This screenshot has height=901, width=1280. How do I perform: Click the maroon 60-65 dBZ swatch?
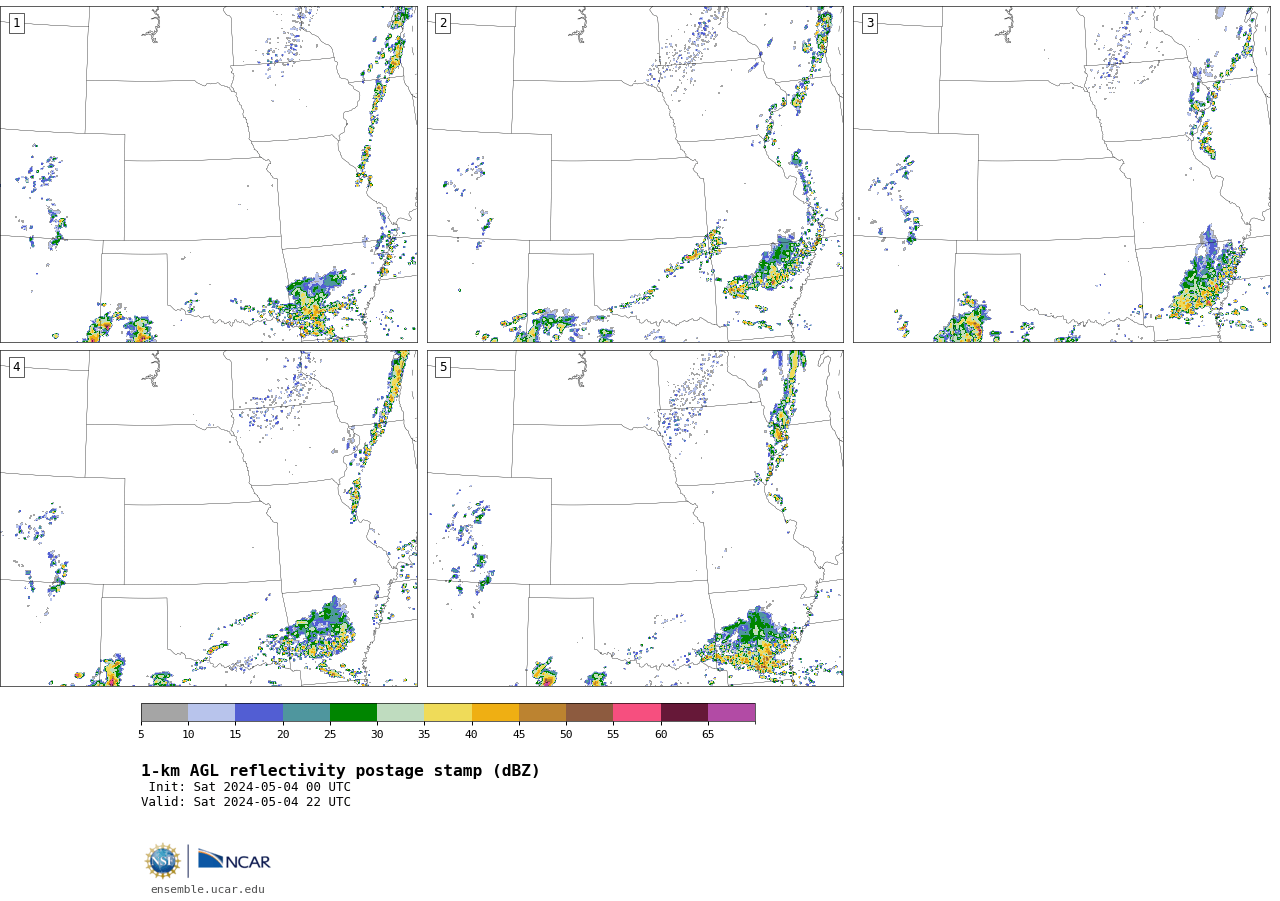(x=684, y=712)
